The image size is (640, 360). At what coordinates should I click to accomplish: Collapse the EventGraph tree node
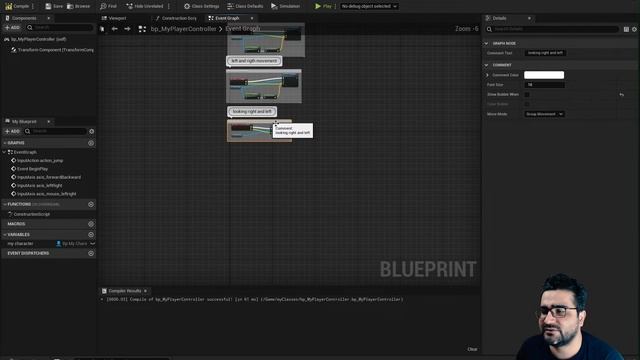click(x=4, y=152)
